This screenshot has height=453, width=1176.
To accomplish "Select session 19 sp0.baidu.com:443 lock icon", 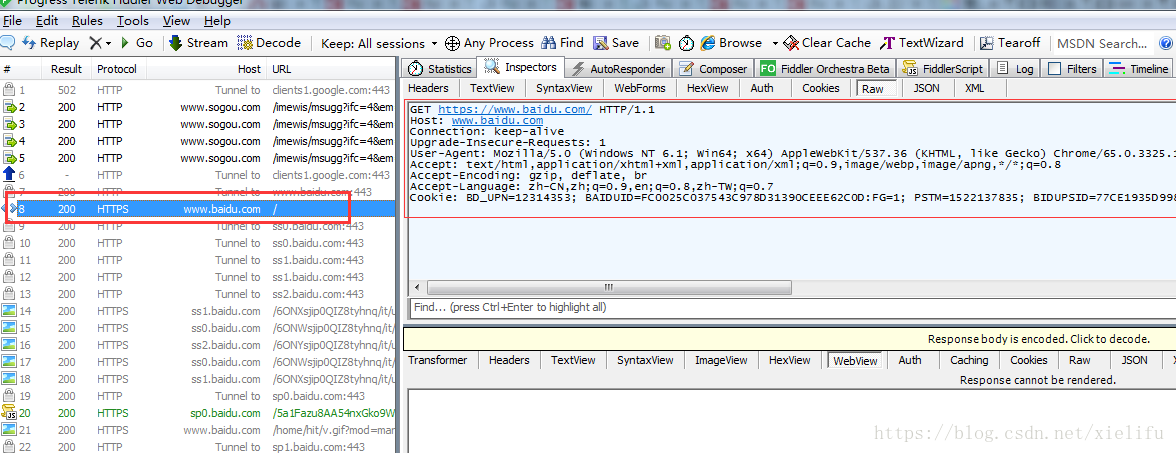I will 9,395.
